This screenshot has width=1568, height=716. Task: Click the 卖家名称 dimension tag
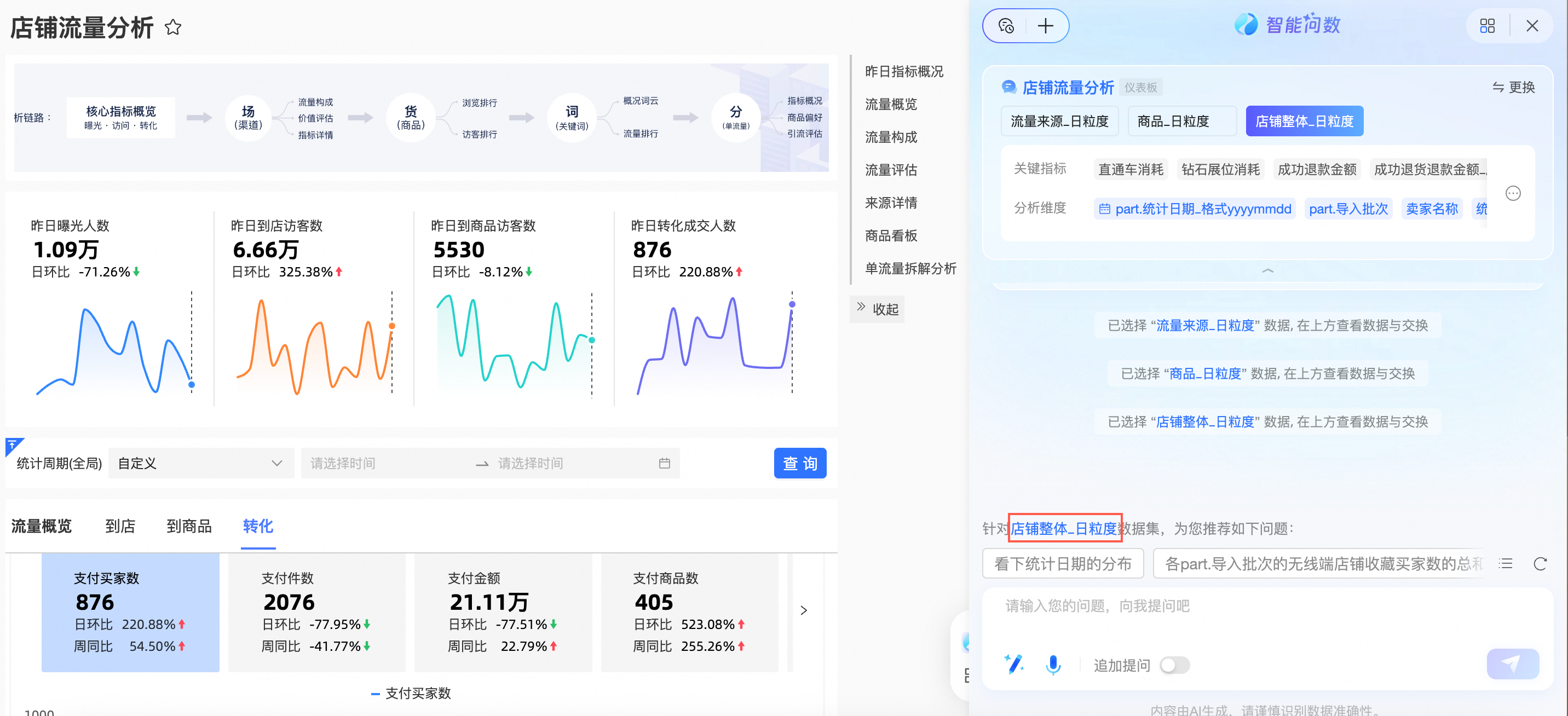coord(1432,209)
